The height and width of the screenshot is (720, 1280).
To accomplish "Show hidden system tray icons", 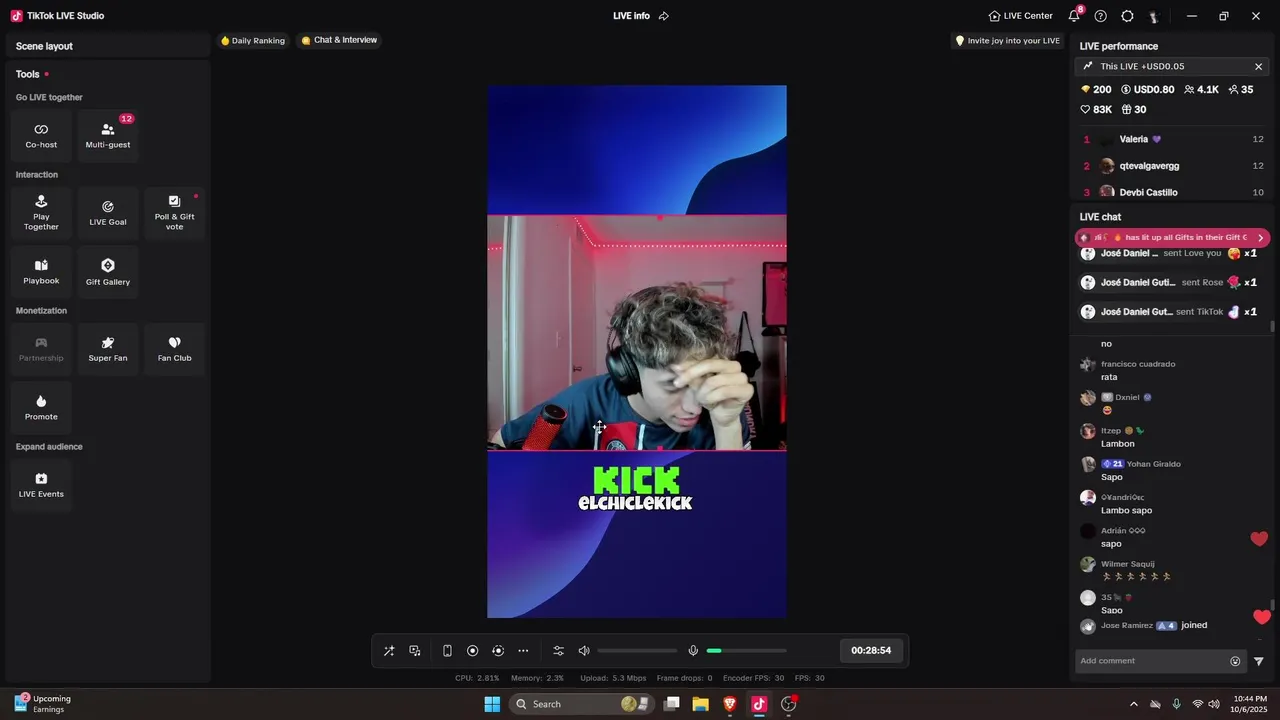I will [1133, 704].
